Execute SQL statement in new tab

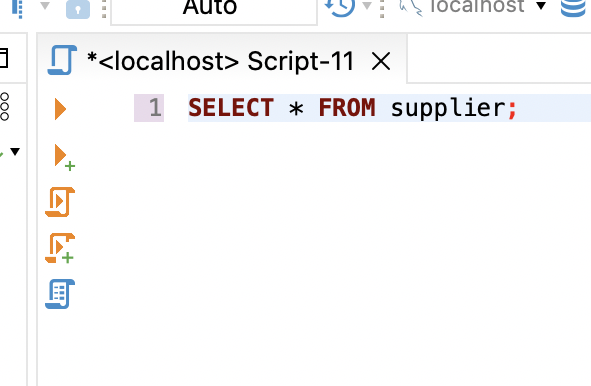pyautogui.click(x=64, y=157)
